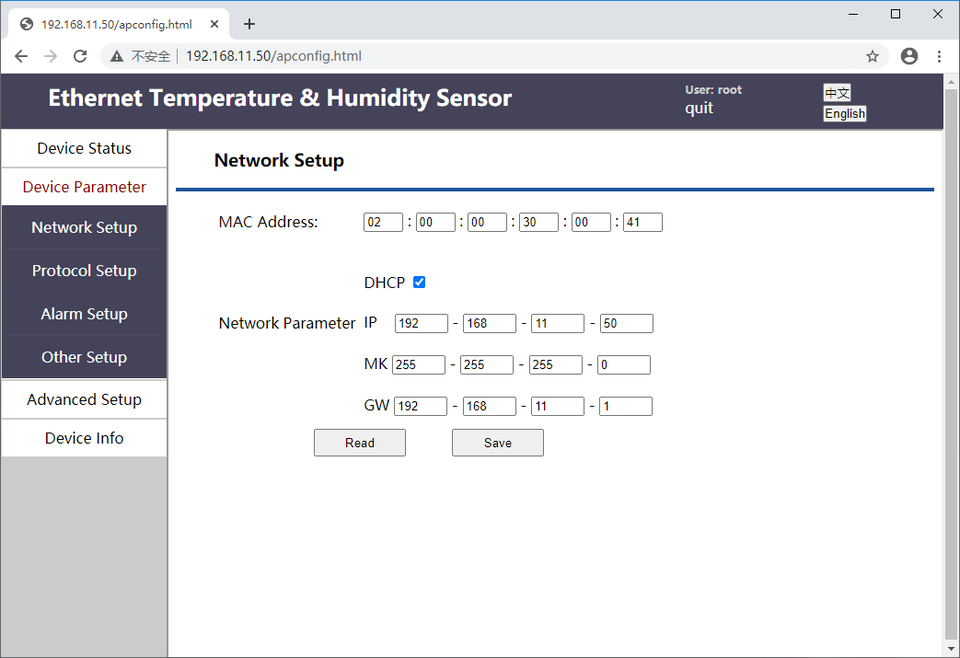
Task: Click the quit link to log out
Action: point(699,108)
